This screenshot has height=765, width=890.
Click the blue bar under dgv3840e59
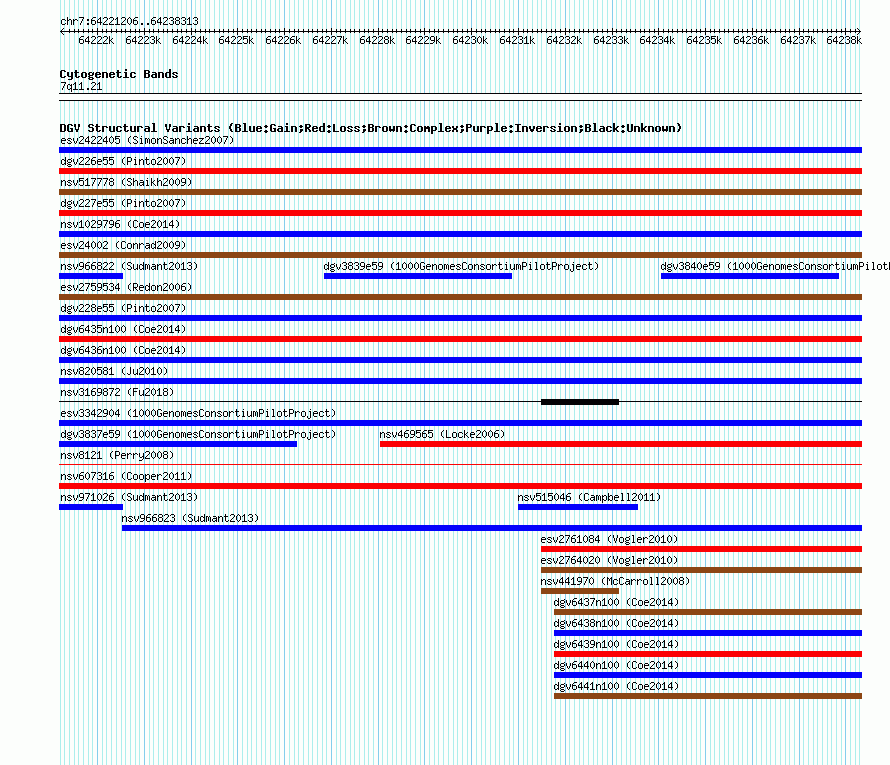(x=750, y=276)
